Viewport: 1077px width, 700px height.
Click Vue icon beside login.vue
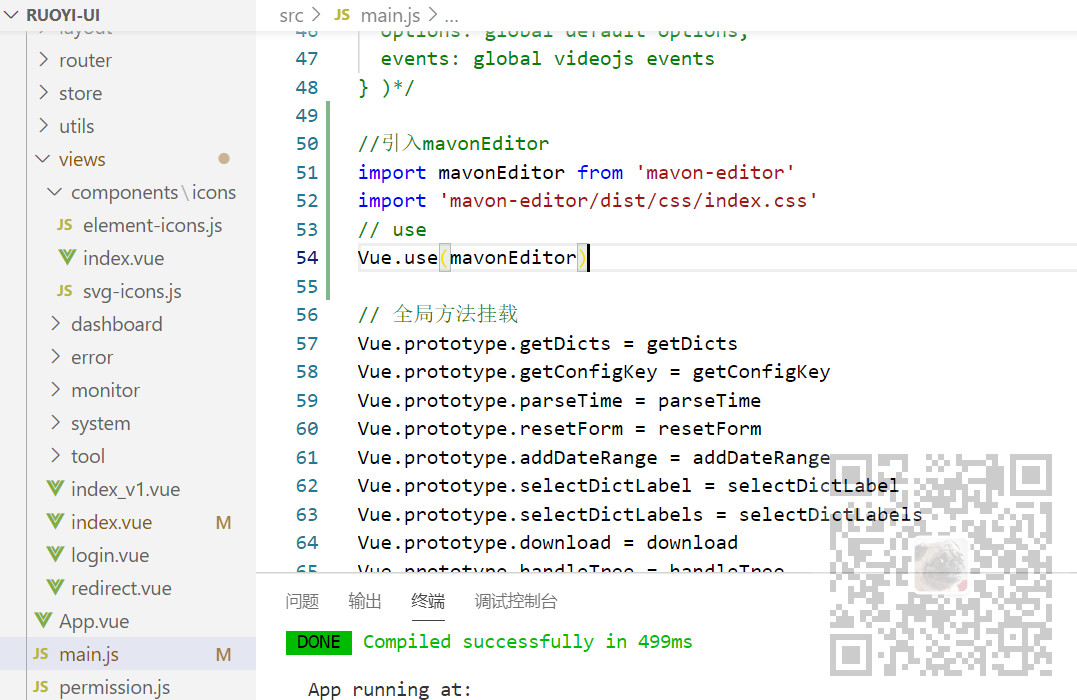pos(55,554)
